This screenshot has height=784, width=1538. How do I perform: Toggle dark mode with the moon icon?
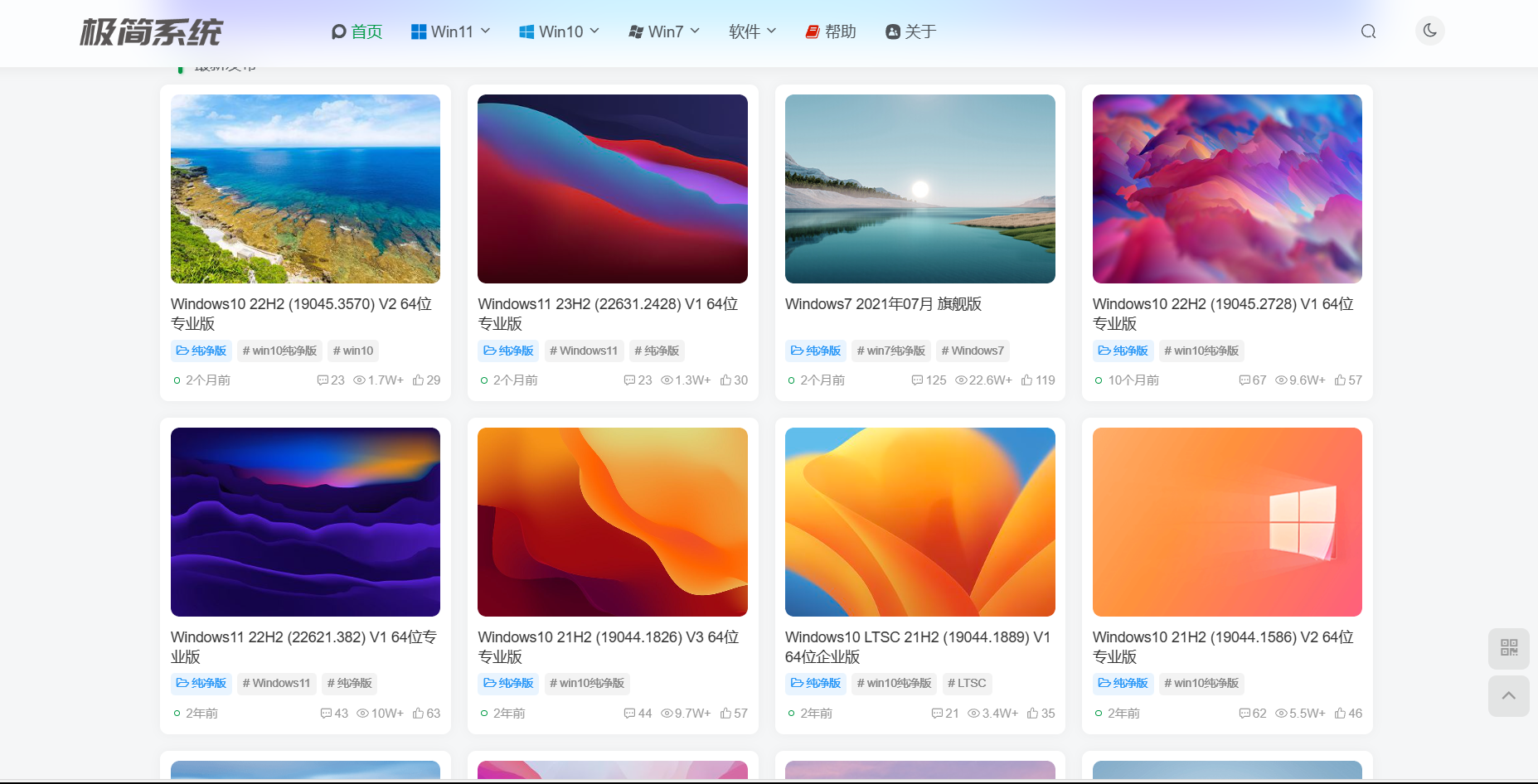coord(1429,31)
